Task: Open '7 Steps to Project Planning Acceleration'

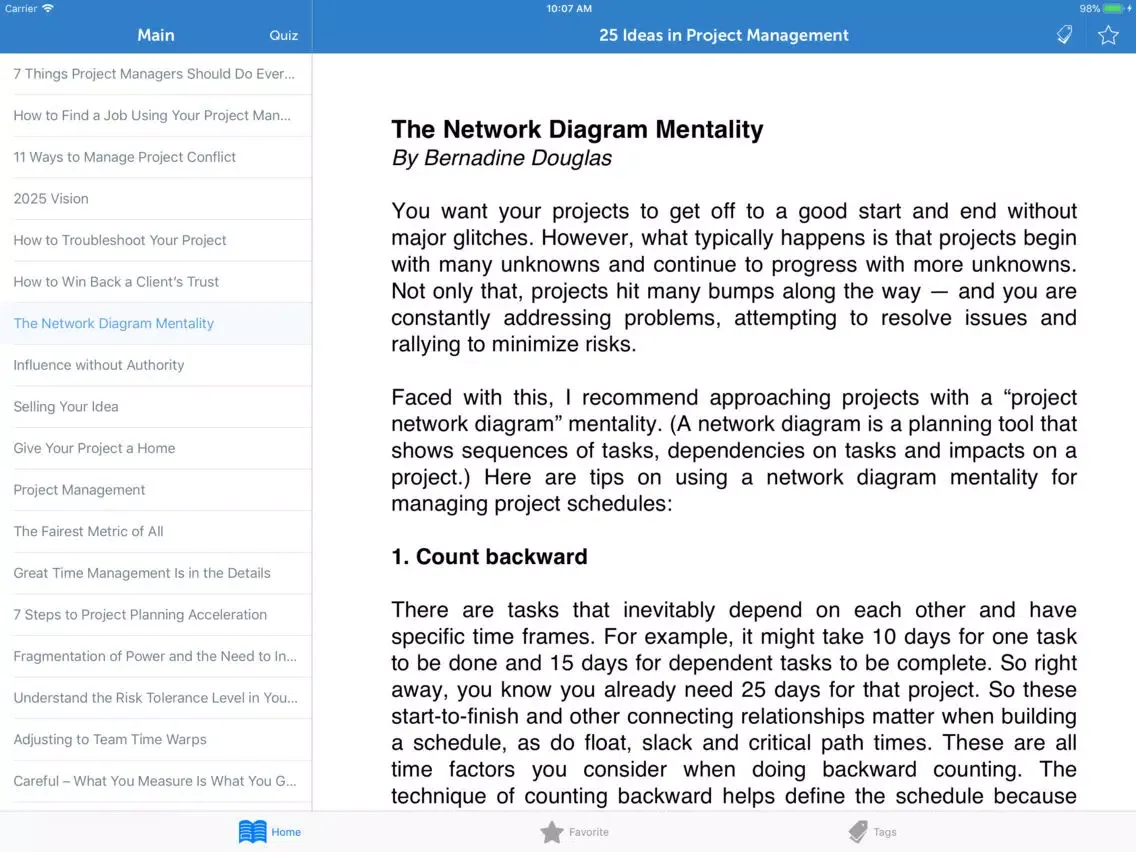Action: 156,614
